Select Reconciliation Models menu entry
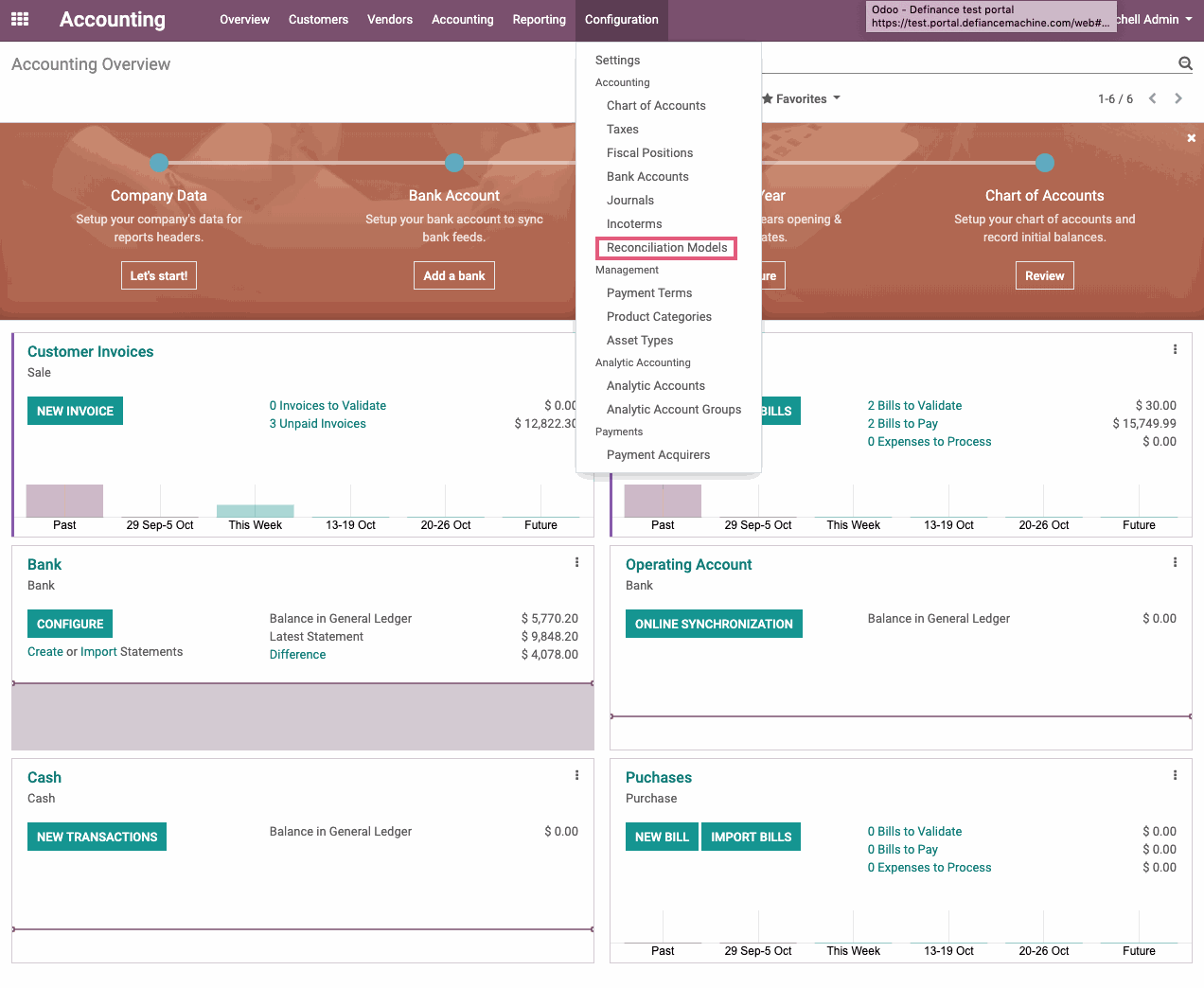This screenshot has width=1204, height=988. click(666, 248)
